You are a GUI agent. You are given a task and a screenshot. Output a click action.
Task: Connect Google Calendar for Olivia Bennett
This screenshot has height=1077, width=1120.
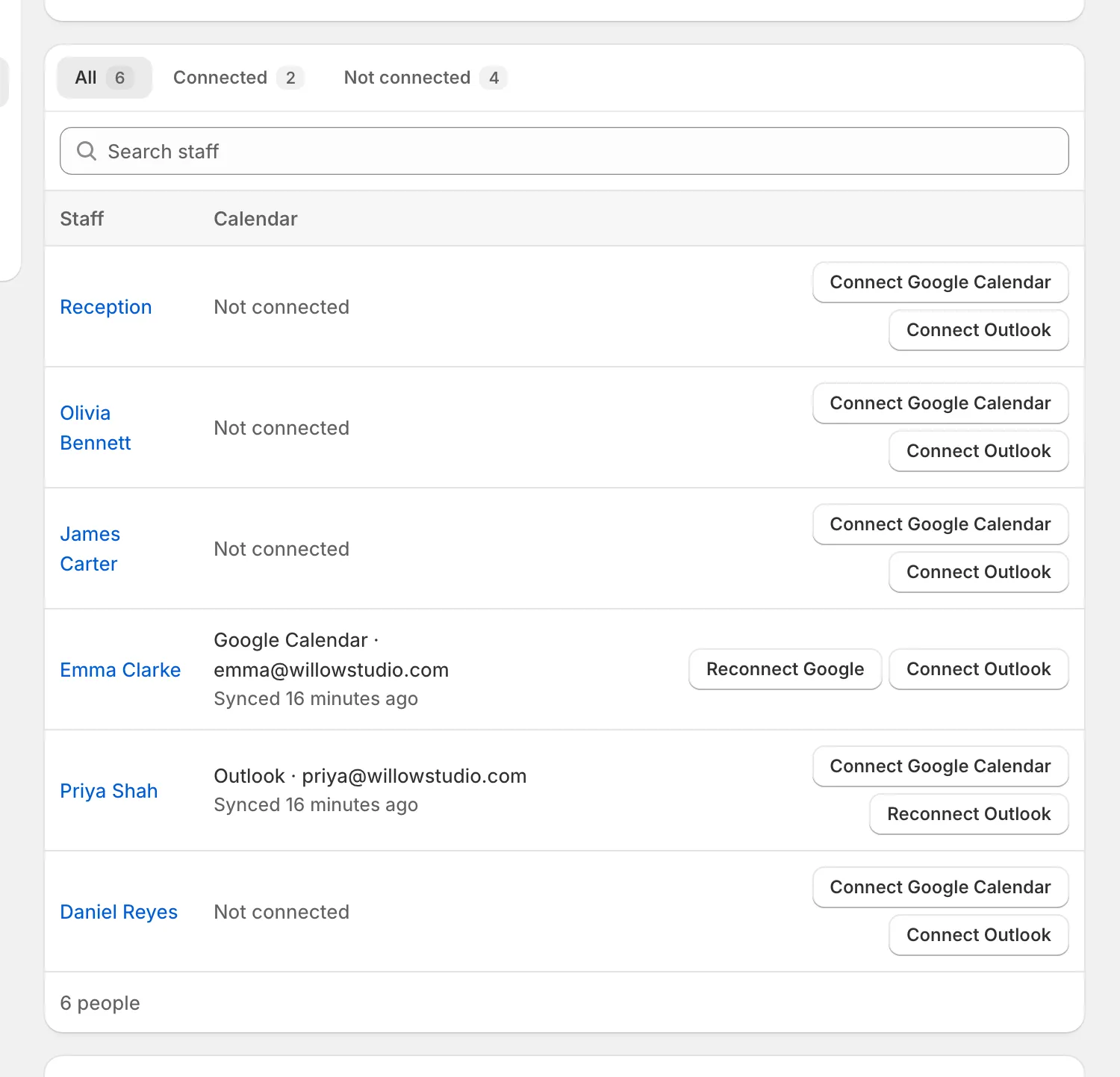tap(941, 403)
